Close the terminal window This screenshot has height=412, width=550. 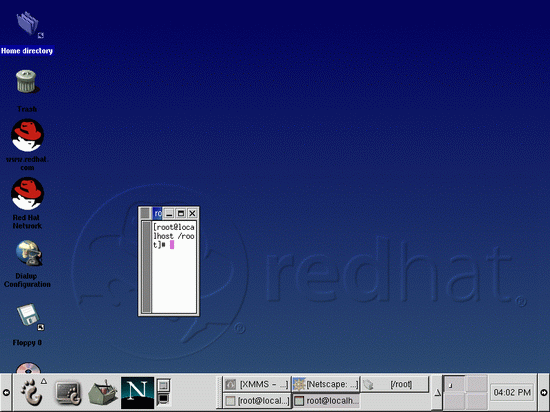pos(192,213)
